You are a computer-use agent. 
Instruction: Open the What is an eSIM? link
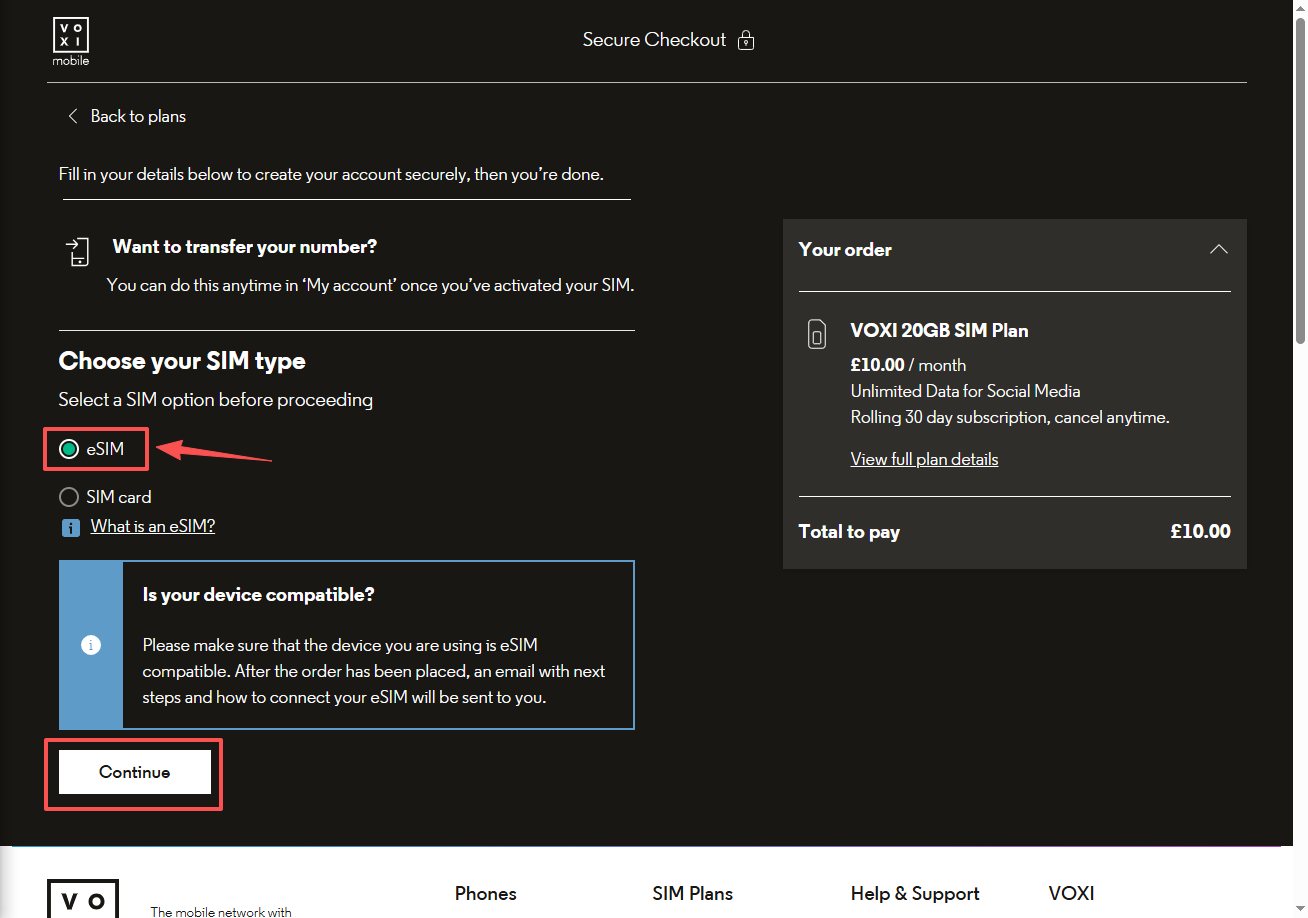point(153,526)
